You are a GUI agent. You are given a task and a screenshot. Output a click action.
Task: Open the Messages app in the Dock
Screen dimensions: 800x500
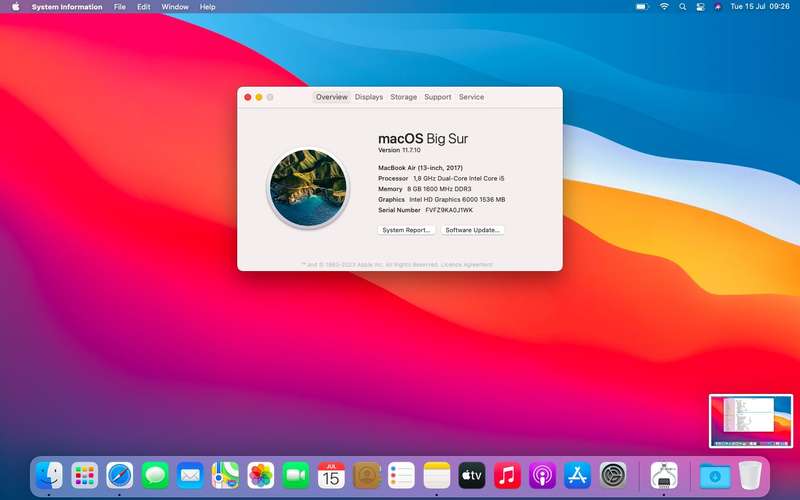tap(155, 476)
